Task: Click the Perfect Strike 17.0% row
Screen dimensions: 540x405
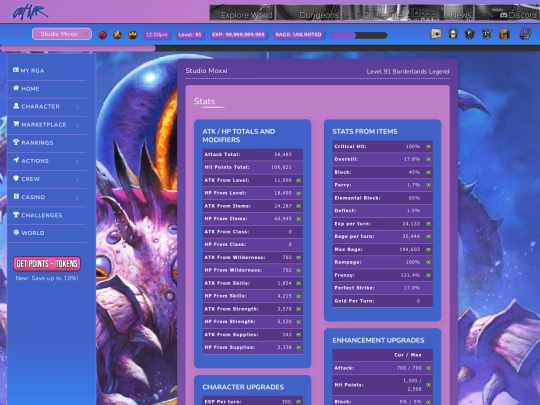Action: click(x=382, y=288)
